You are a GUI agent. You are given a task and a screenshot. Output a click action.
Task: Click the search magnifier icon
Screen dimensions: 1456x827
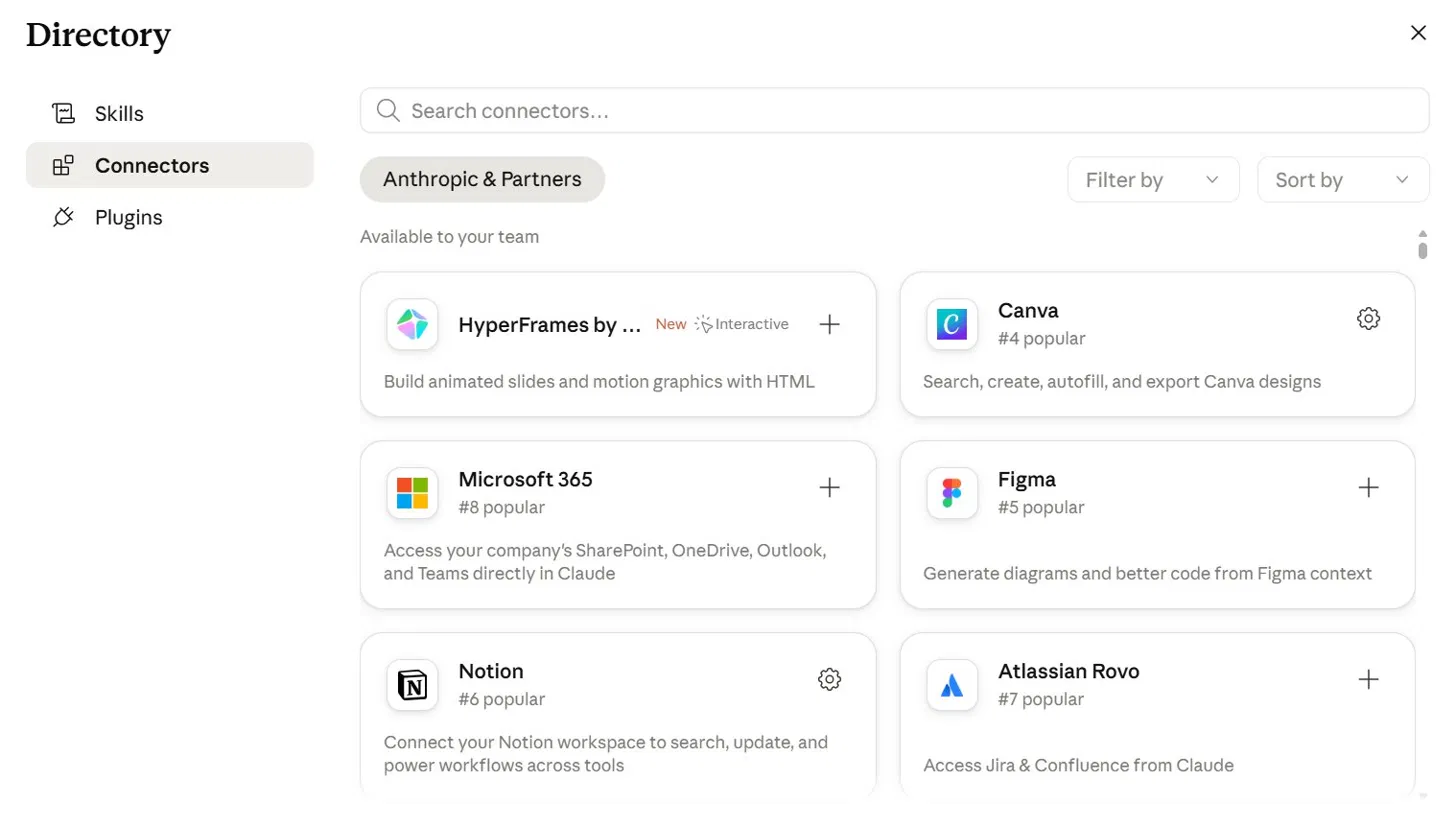click(x=389, y=110)
